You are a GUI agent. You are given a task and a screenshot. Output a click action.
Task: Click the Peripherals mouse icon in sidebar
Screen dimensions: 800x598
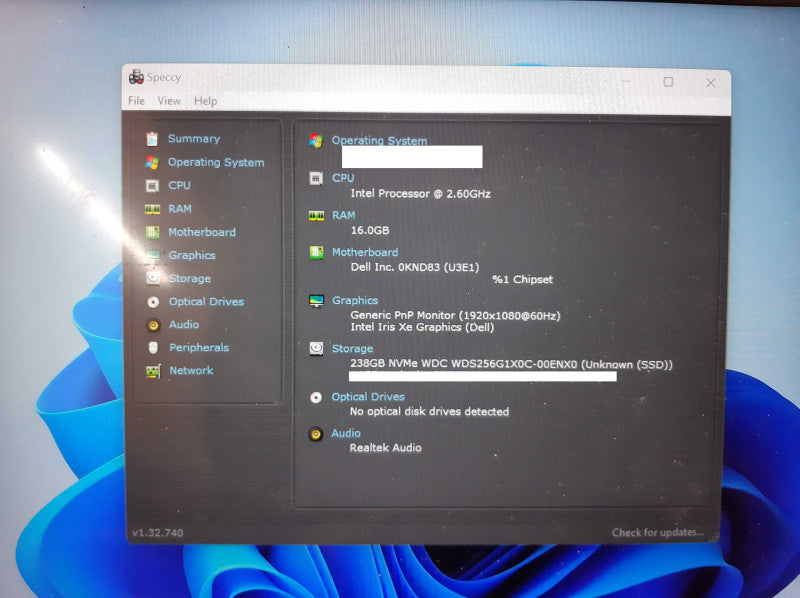[x=153, y=348]
